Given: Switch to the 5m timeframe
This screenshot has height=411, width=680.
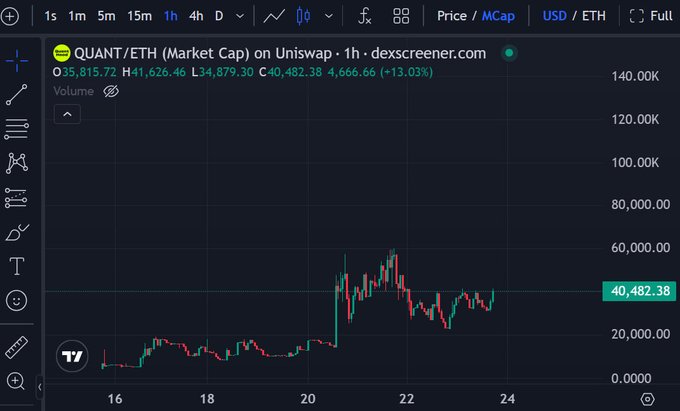Looking at the screenshot, I should click(106, 16).
